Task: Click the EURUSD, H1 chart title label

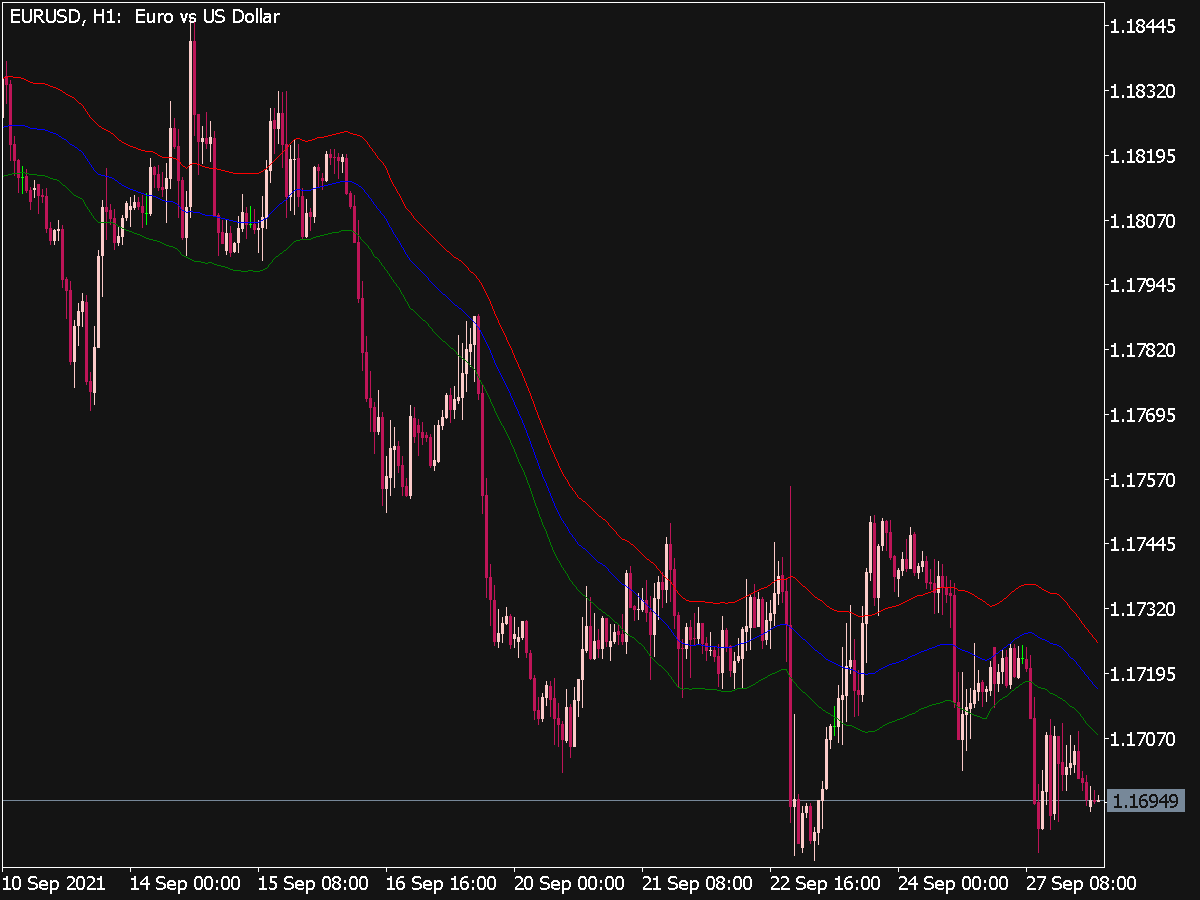Action: tap(140, 15)
